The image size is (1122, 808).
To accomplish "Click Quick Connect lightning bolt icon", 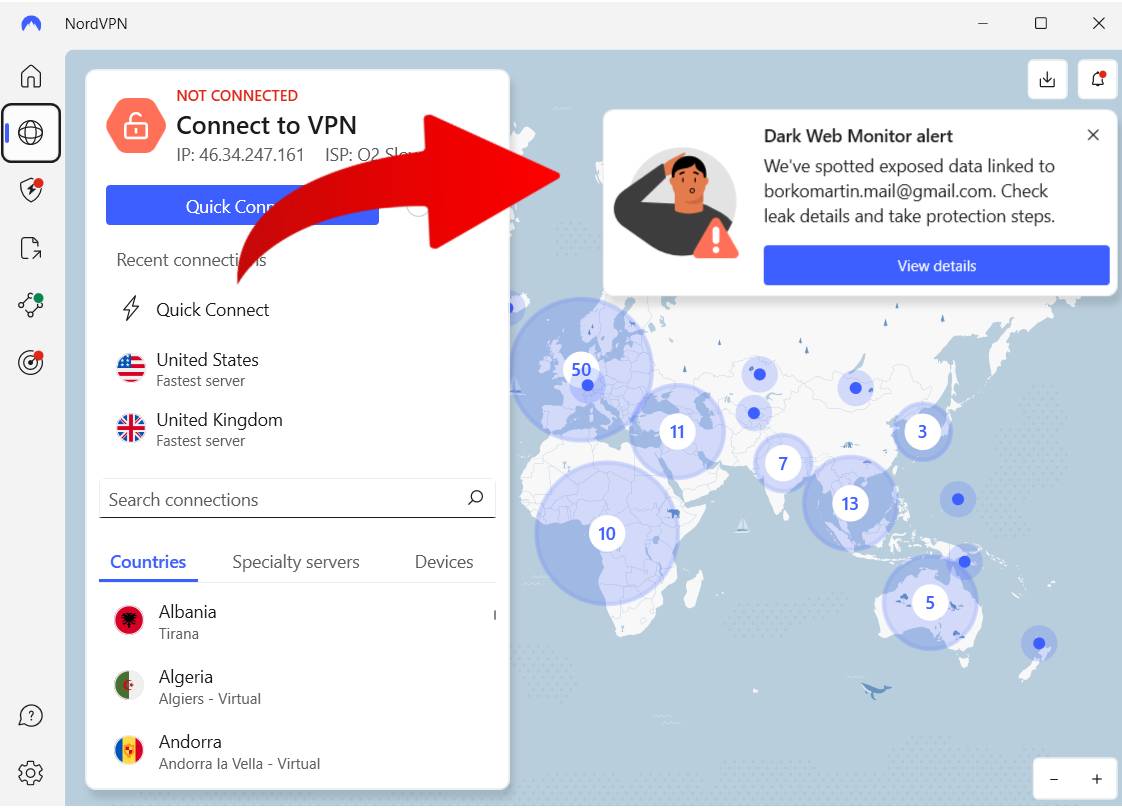I will [x=131, y=308].
